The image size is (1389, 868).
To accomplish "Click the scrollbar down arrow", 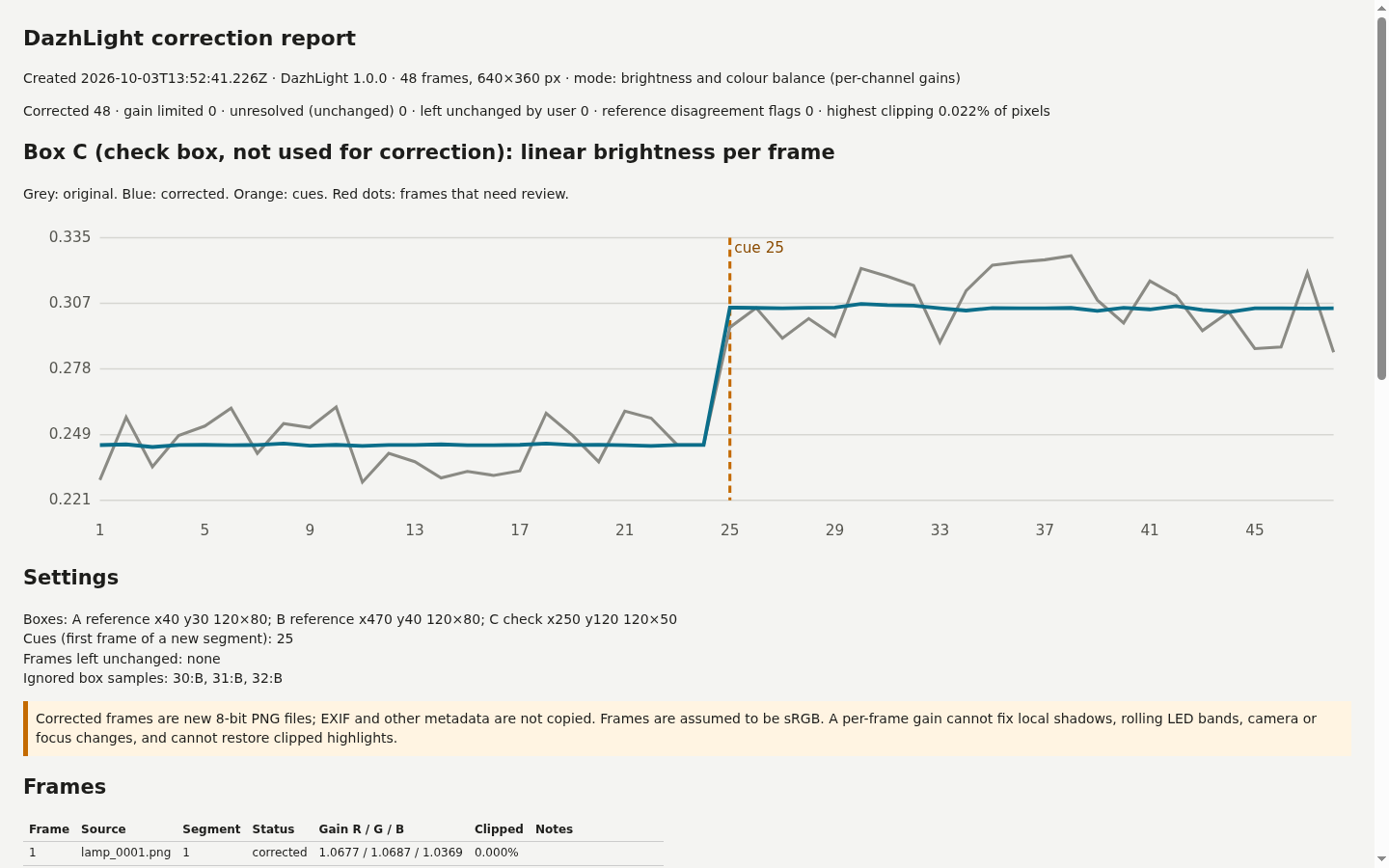I will click(x=1381, y=859).
